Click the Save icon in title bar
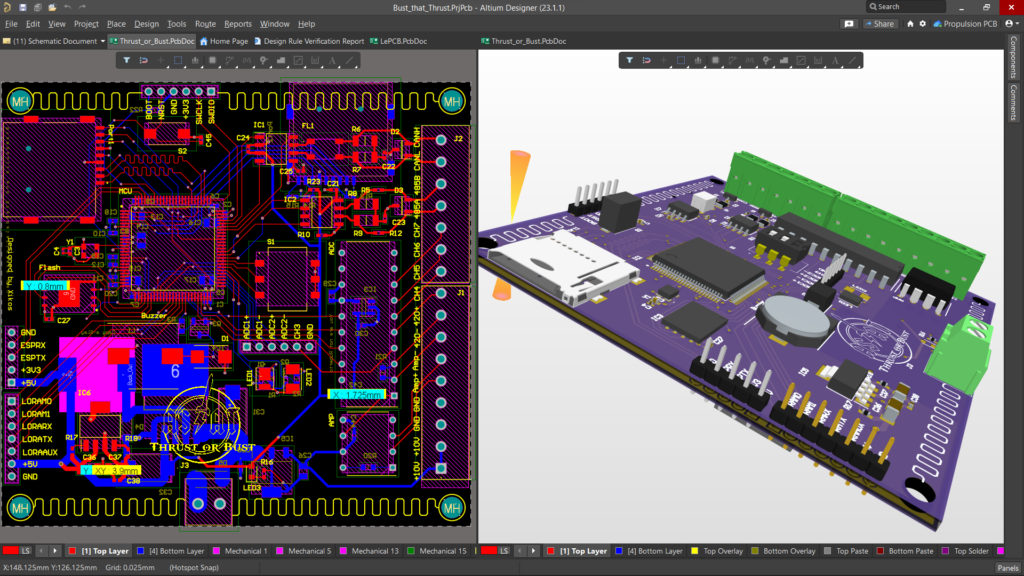Screen dimensions: 1024x576 (x=21, y=7)
